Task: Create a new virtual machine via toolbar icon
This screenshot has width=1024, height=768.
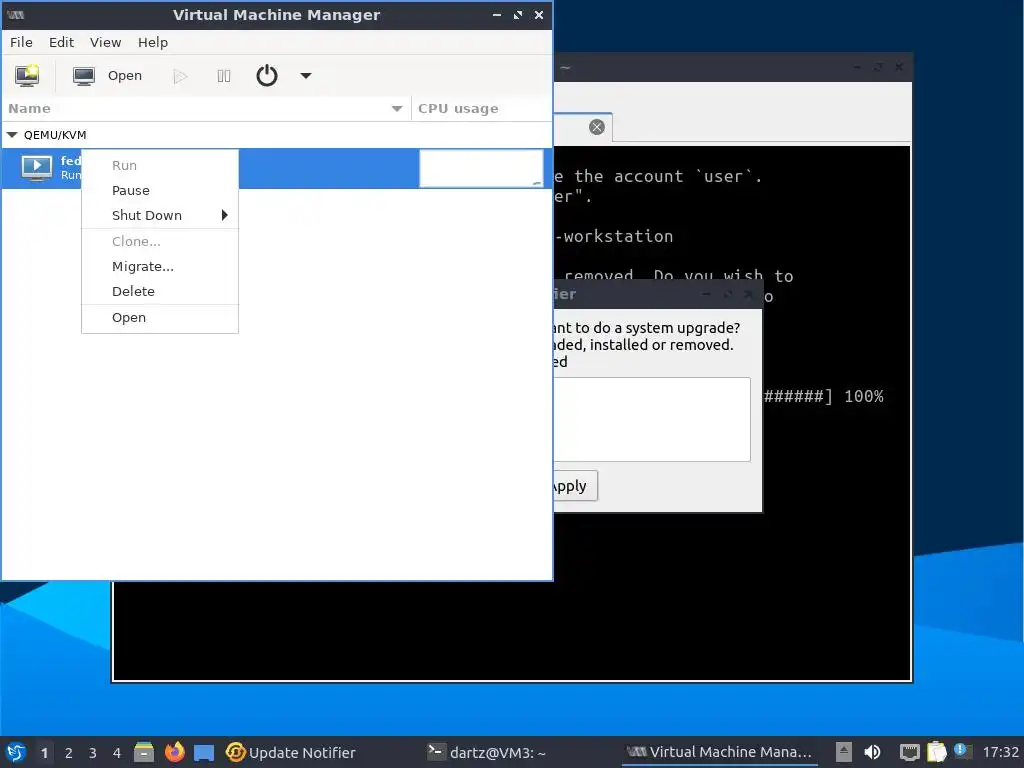Action: pyautogui.click(x=27, y=76)
